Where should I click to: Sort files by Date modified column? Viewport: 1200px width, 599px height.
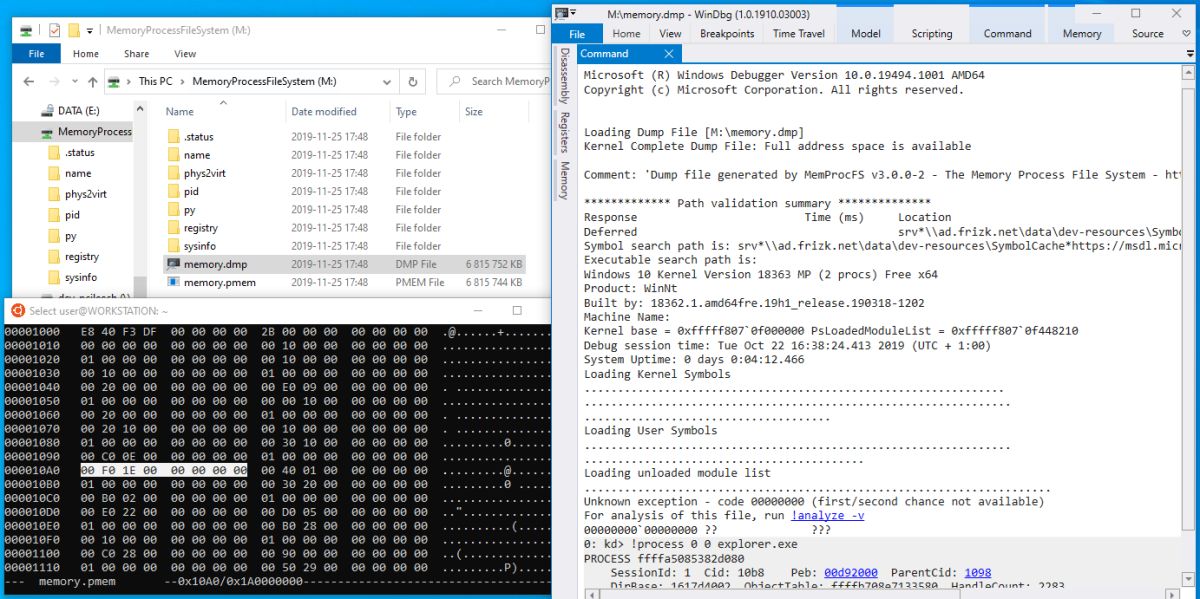336,111
